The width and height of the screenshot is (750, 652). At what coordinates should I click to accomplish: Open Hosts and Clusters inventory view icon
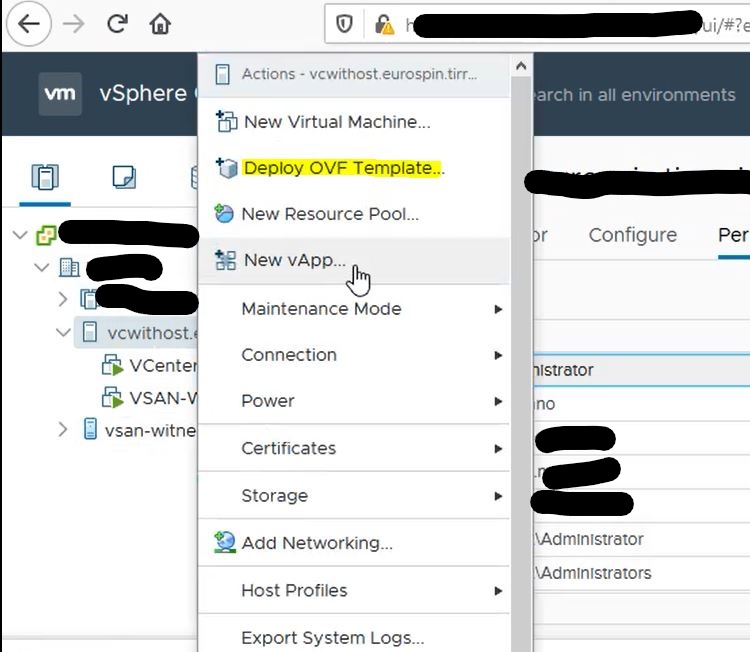45,177
